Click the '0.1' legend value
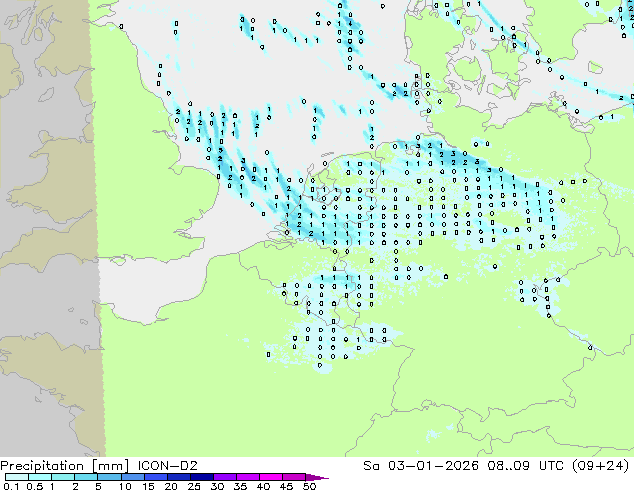The image size is (634, 490). click(11, 486)
